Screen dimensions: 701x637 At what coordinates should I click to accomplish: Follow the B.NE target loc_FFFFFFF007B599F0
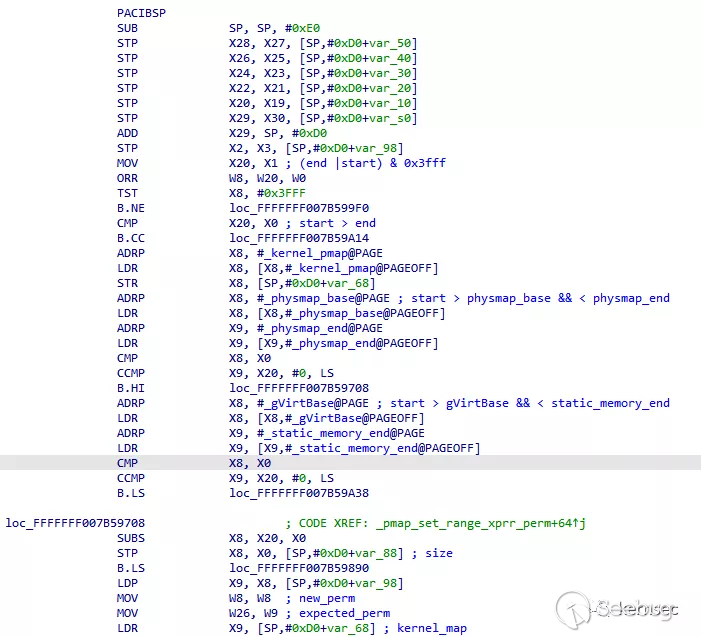tap(299, 208)
